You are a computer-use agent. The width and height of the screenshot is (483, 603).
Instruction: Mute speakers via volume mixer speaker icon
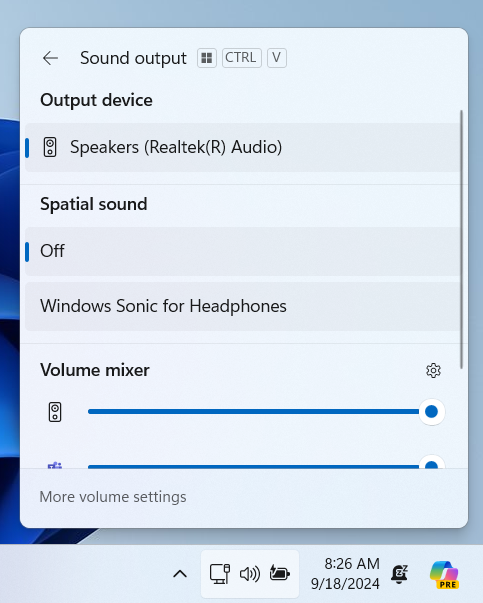(x=55, y=412)
